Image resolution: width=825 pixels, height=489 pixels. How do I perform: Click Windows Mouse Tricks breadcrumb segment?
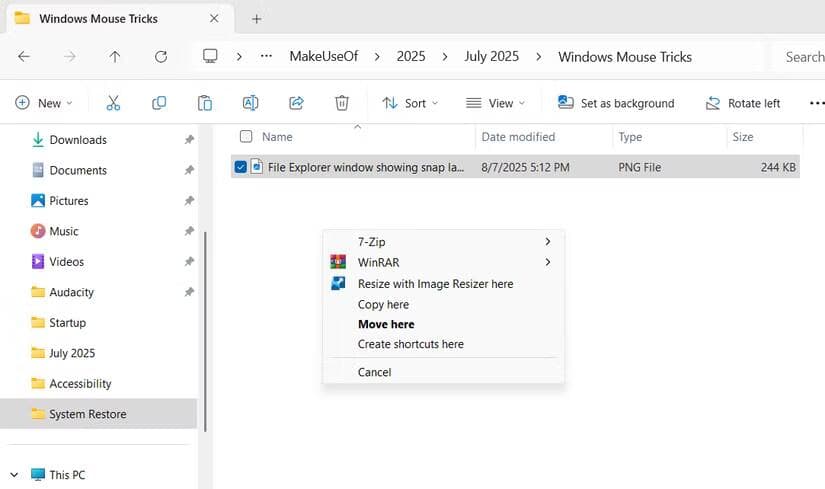coord(625,57)
